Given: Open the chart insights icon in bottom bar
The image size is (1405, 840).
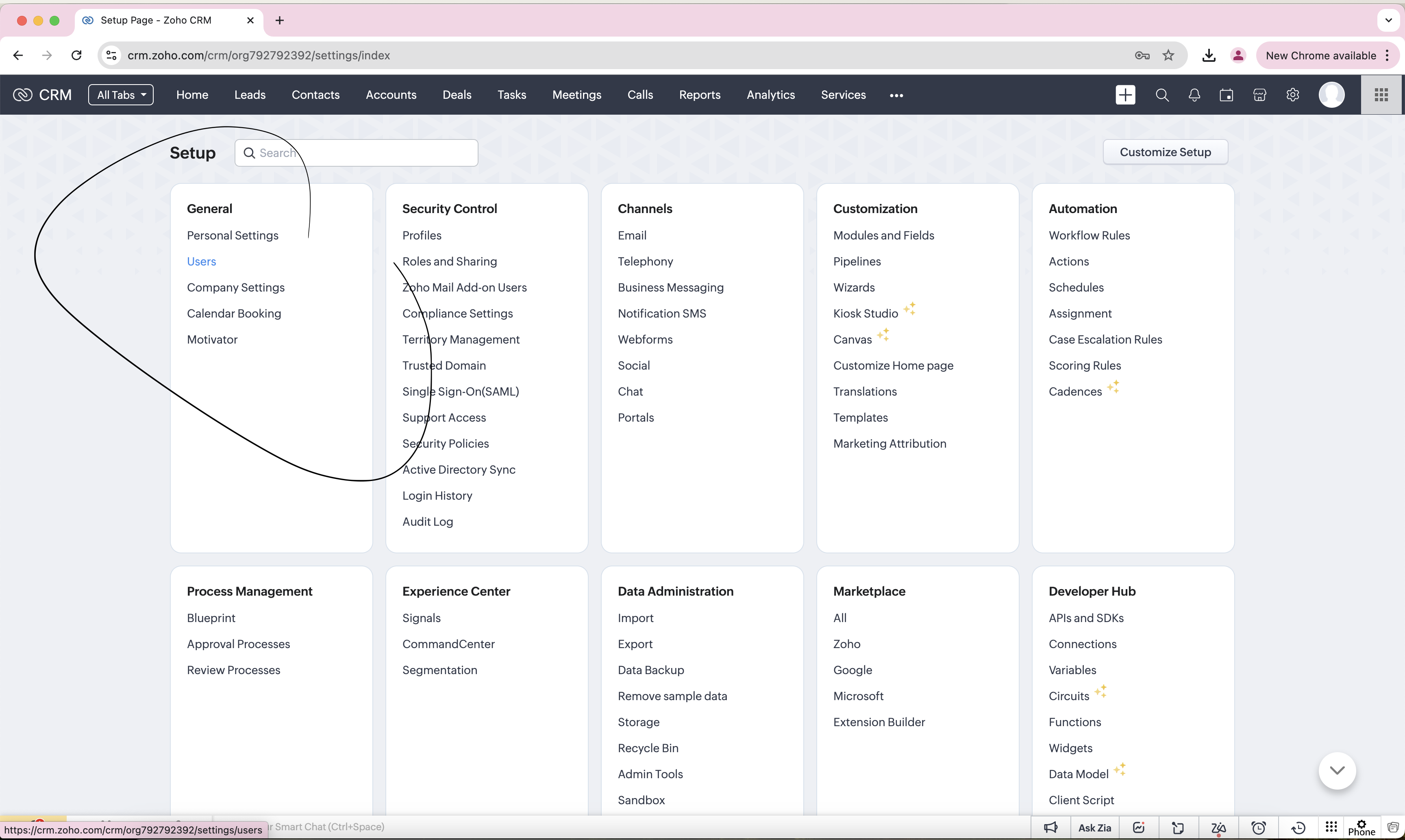Looking at the screenshot, I should click(1138, 827).
